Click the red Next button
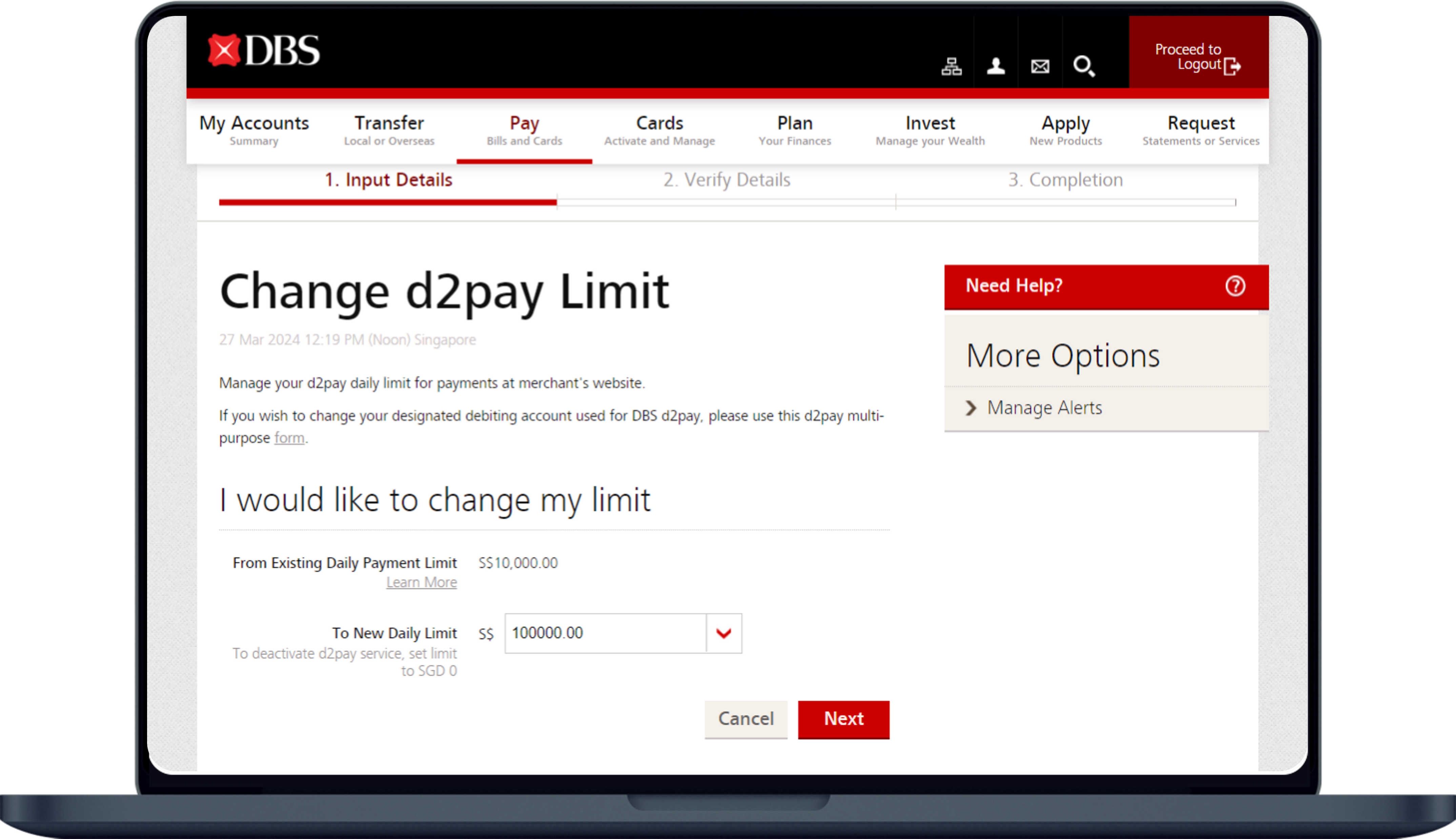The image size is (1456, 839). coord(844,719)
